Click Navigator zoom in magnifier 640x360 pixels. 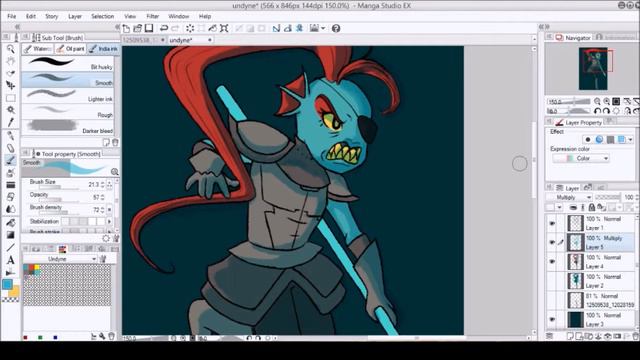pos(607,101)
